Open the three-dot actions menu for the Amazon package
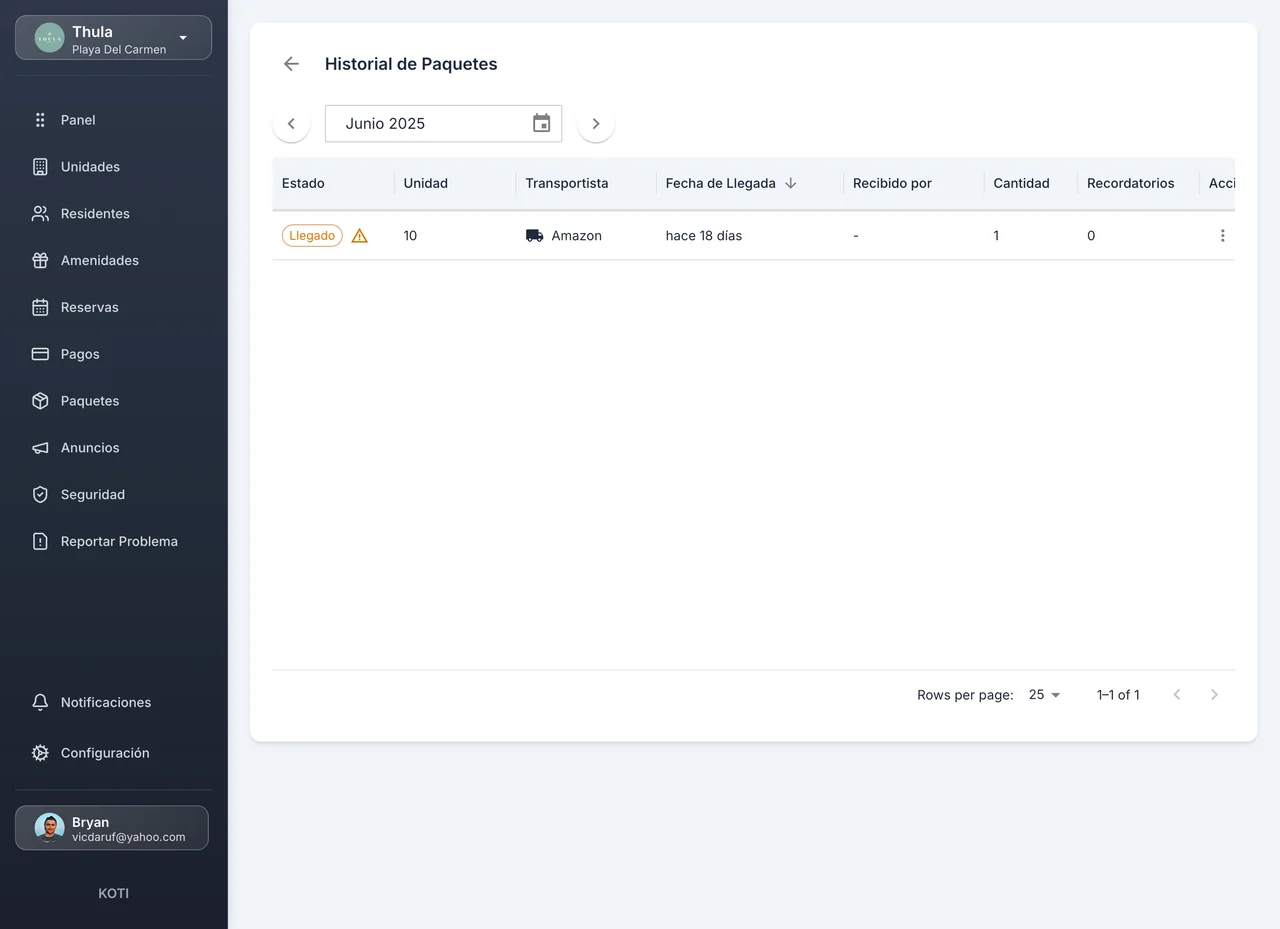 click(x=1222, y=236)
